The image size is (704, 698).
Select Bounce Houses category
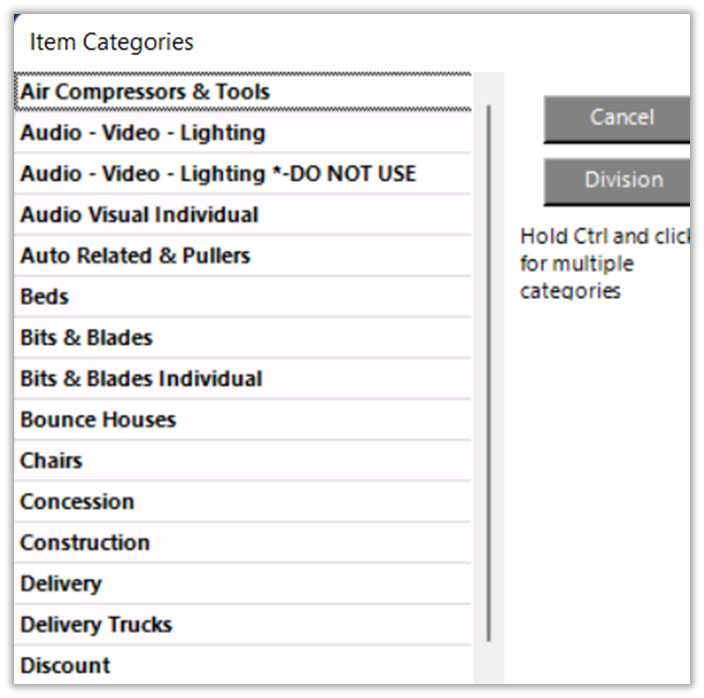click(x=98, y=420)
